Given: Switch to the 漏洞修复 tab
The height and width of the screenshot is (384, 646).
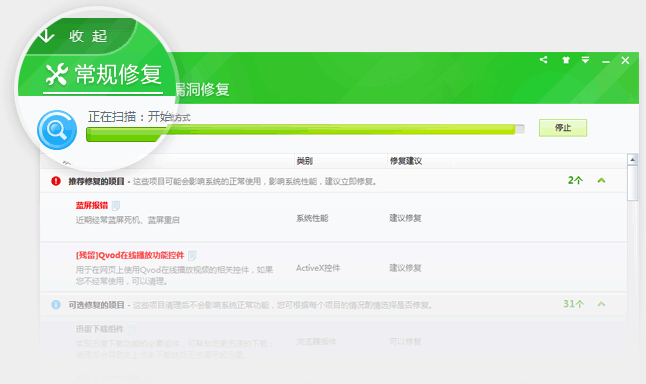Looking at the screenshot, I should tap(203, 89).
